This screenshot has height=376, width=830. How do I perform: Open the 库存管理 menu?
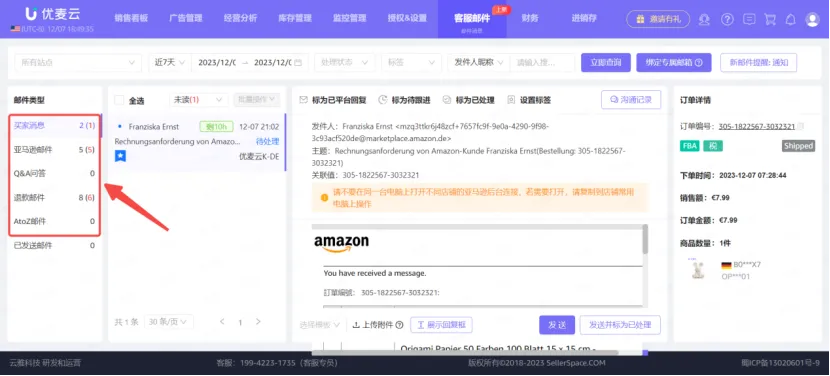295,19
